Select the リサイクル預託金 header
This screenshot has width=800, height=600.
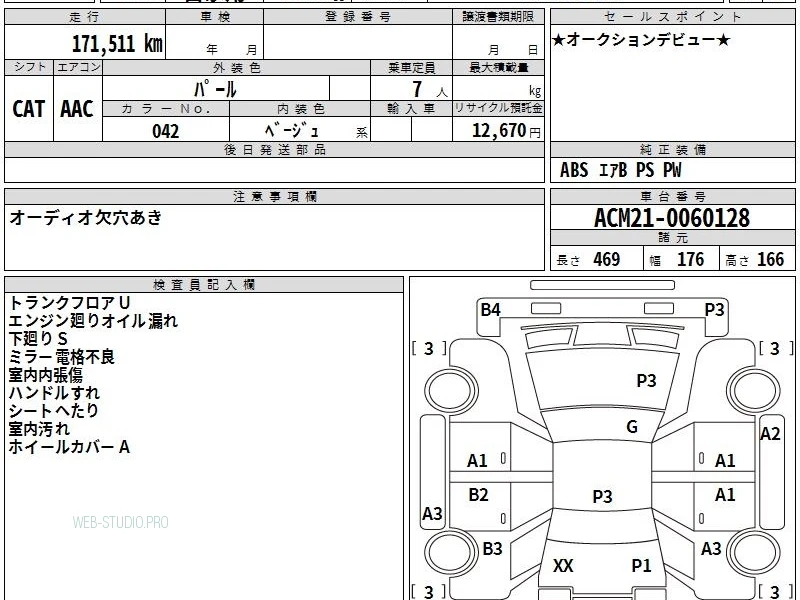point(498,108)
